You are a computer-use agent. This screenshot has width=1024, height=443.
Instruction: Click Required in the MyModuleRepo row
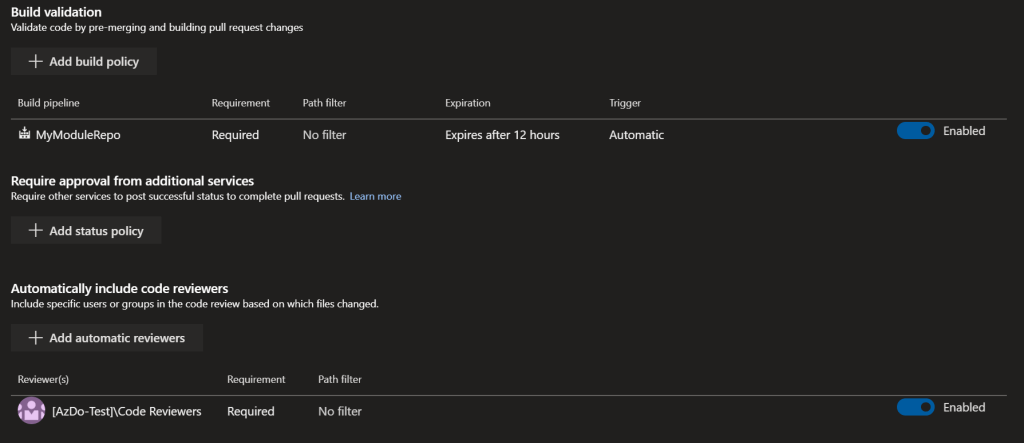235,135
